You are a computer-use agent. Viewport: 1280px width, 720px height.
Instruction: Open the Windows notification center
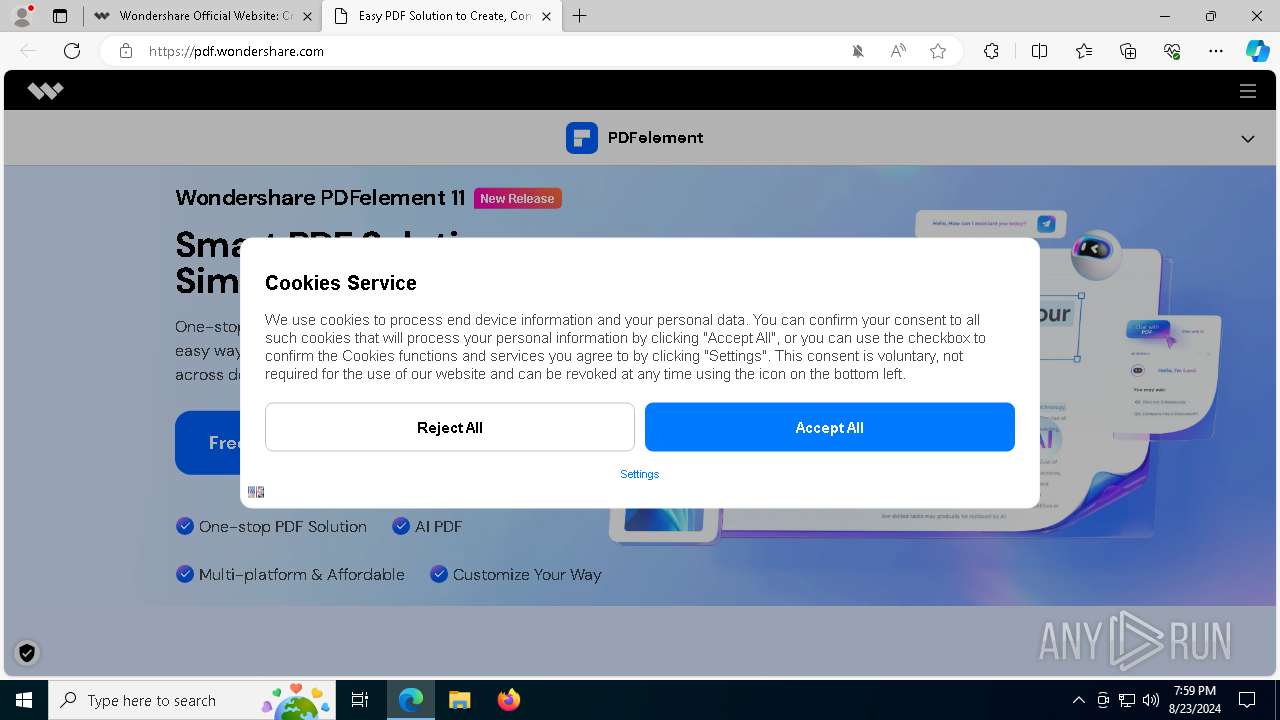point(1247,700)
